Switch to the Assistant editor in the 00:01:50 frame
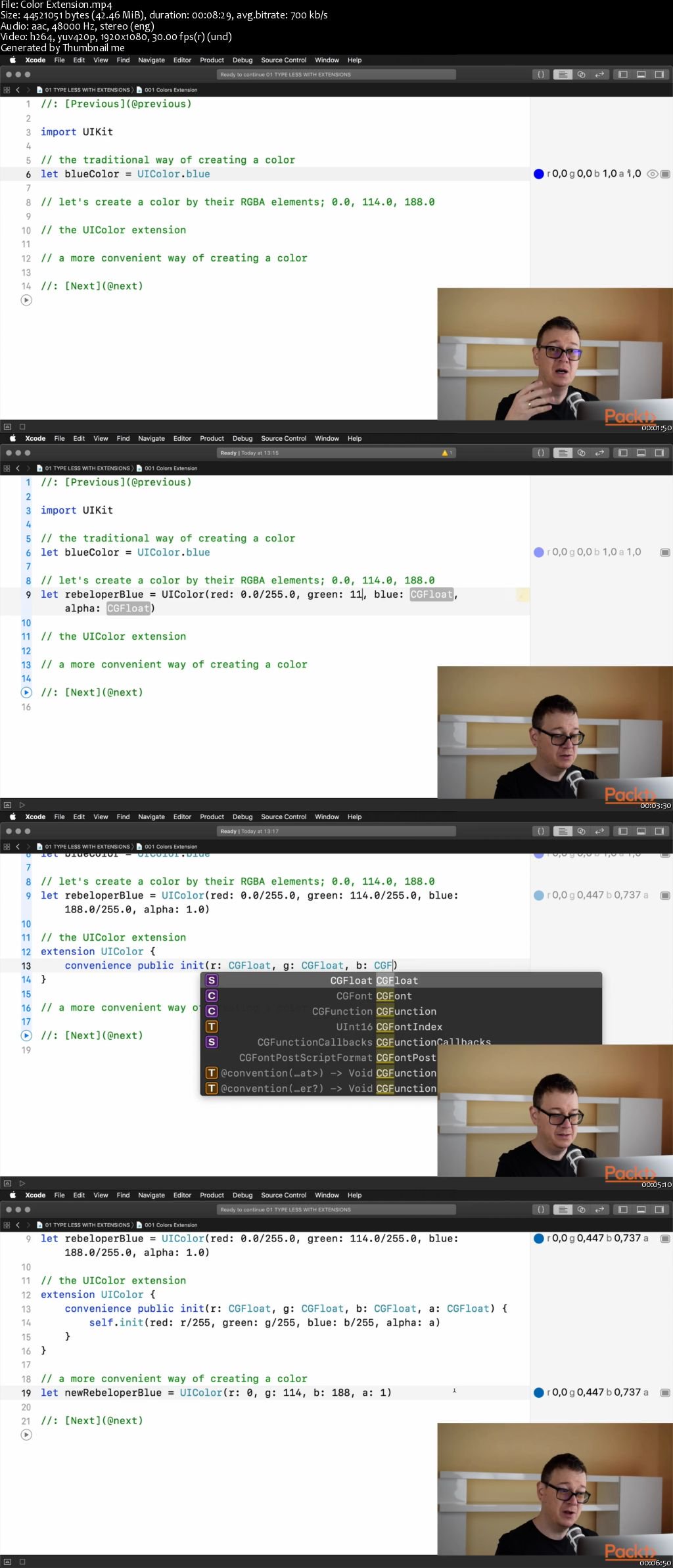Screen dimensions: 673x1568 581,74
